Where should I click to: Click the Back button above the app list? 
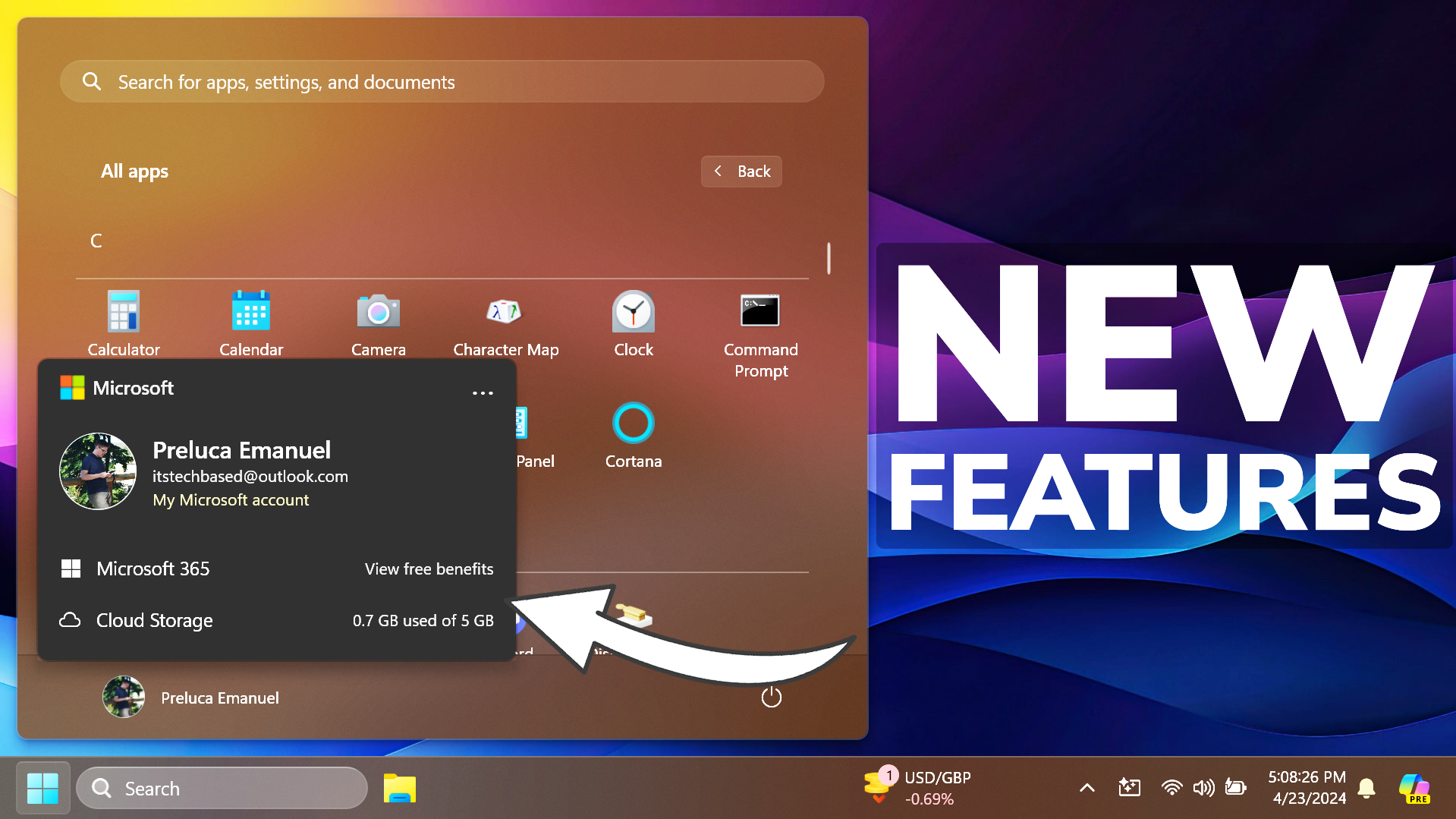741,172
